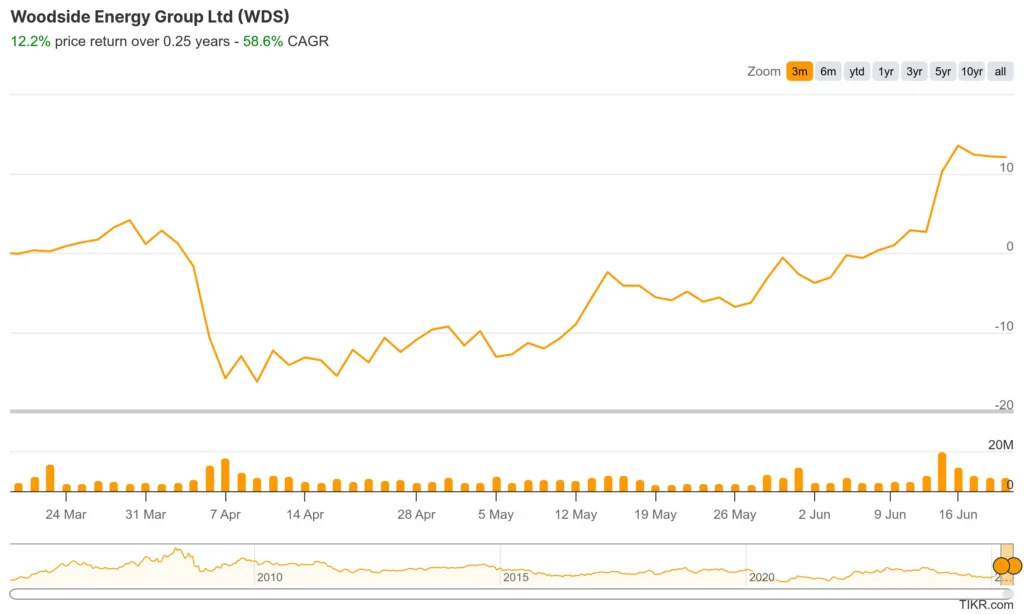Select the tall volume bar at 7 Apr
The image size is (1024, 614).
225,475
